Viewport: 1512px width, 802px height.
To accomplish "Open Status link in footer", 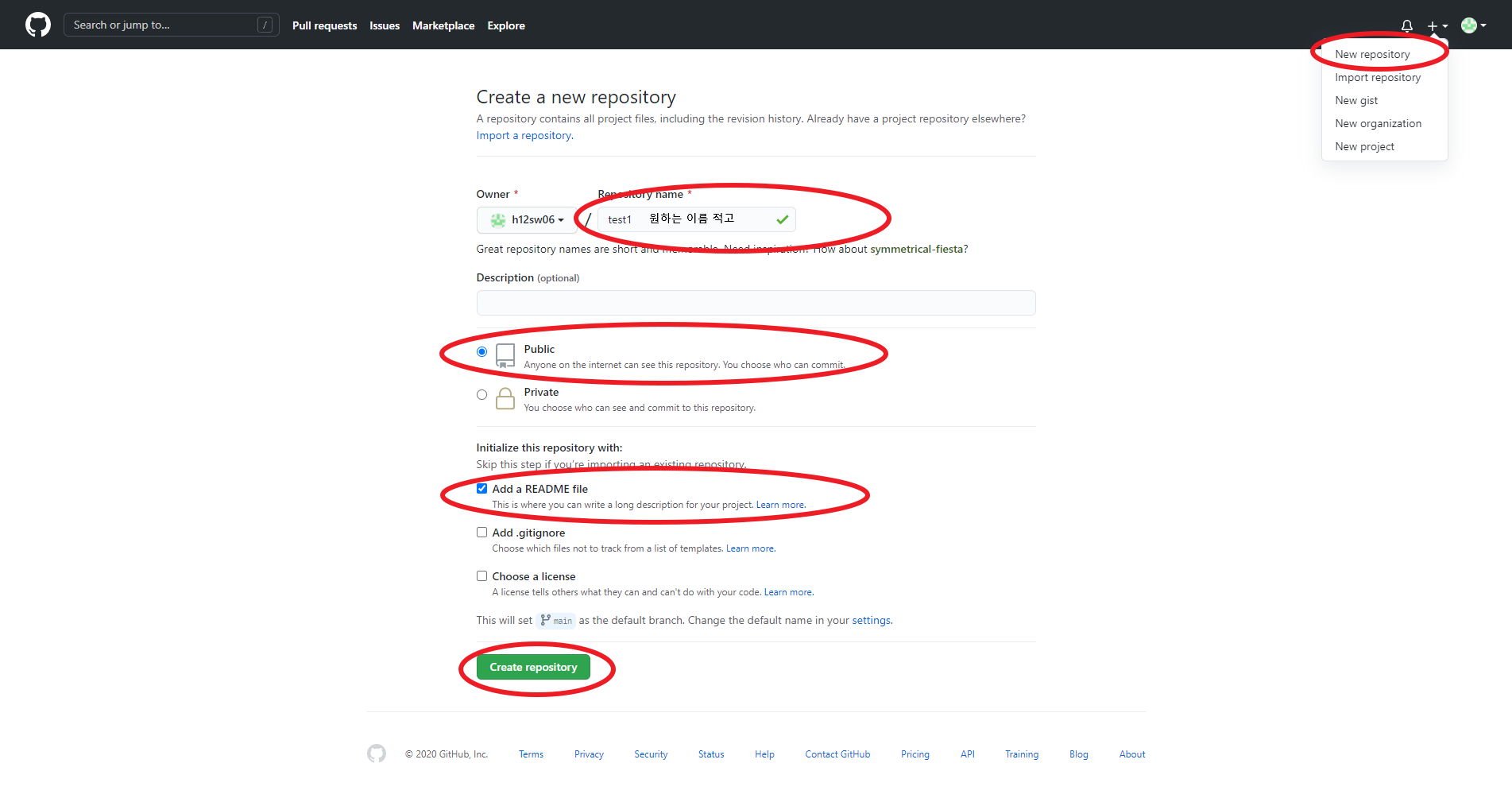I will [711, 754].
